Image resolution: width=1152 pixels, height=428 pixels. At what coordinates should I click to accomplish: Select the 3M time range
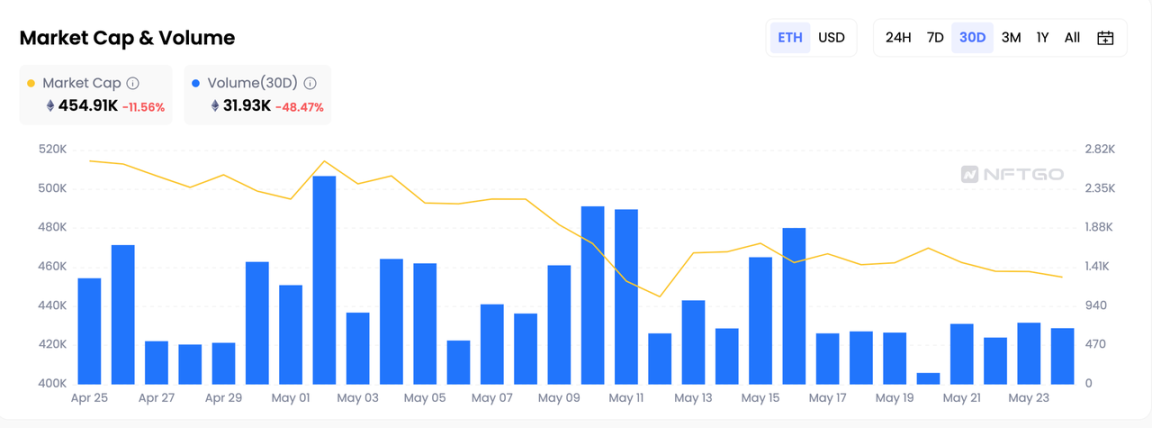[1011, 38]
